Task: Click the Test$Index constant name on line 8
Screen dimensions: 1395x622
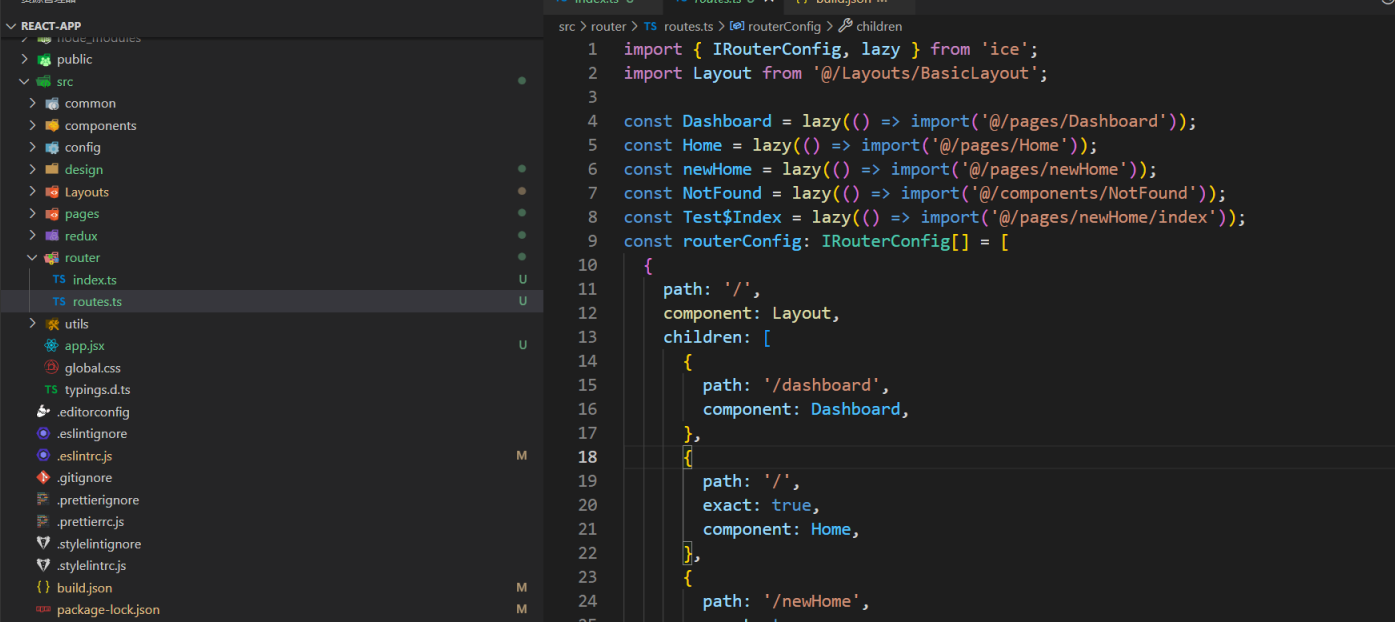Action: [x=732, y=217]
